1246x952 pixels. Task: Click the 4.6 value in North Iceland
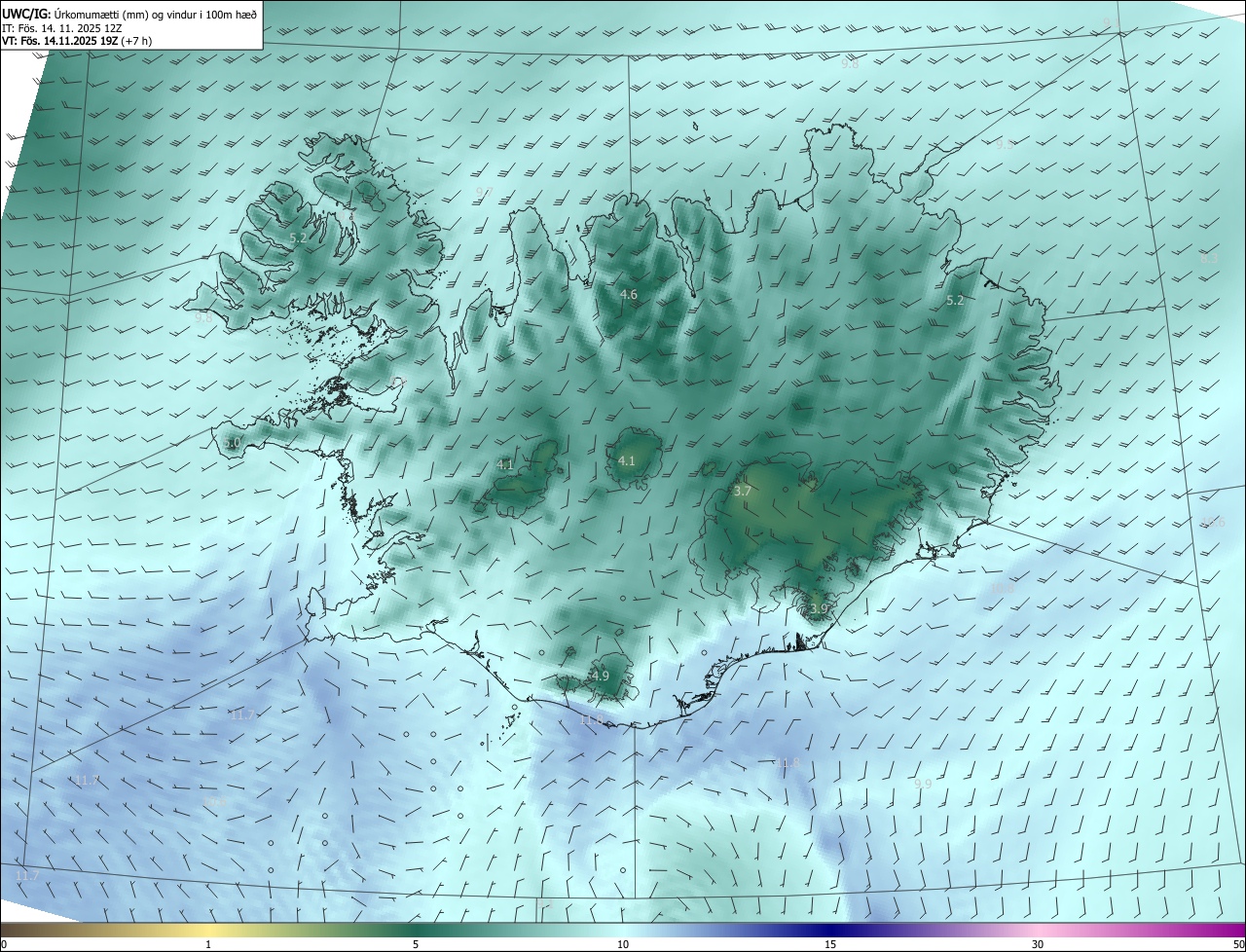628,294
